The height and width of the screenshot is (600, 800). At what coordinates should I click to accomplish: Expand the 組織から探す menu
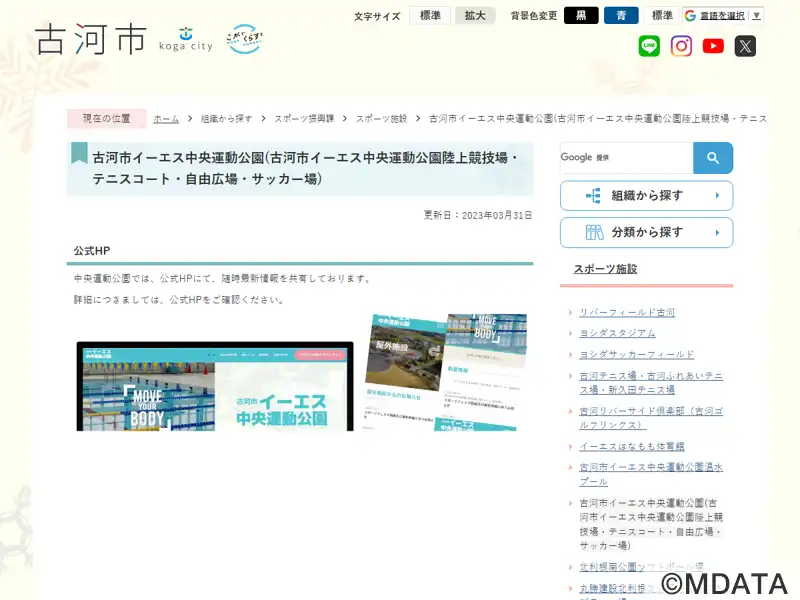coord(646,196)
